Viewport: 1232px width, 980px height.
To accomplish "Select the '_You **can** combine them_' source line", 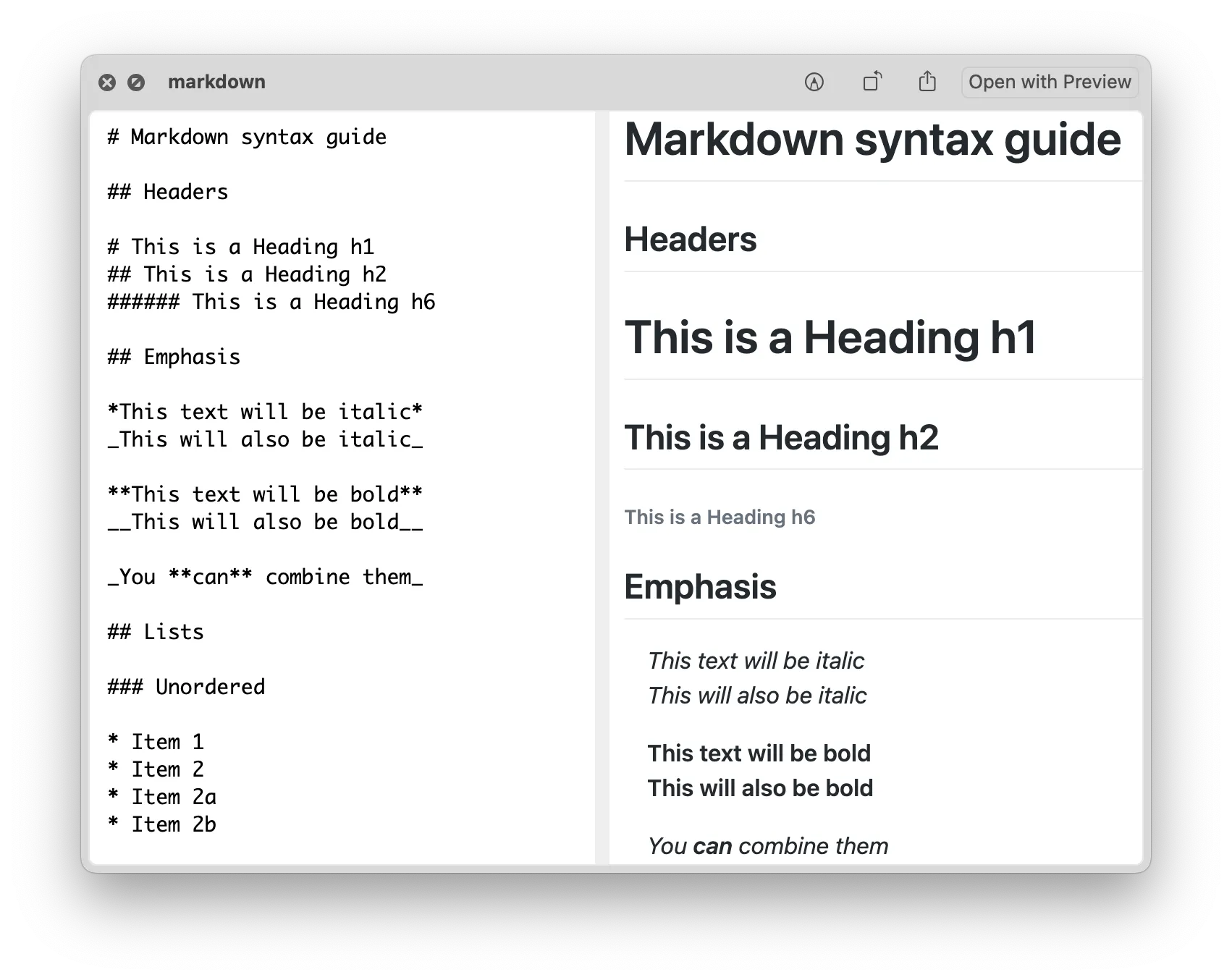I will (265, 577).
